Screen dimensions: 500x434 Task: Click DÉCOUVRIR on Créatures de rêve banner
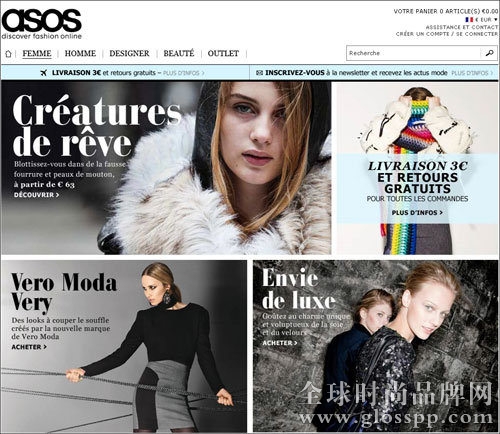(36, 195)
